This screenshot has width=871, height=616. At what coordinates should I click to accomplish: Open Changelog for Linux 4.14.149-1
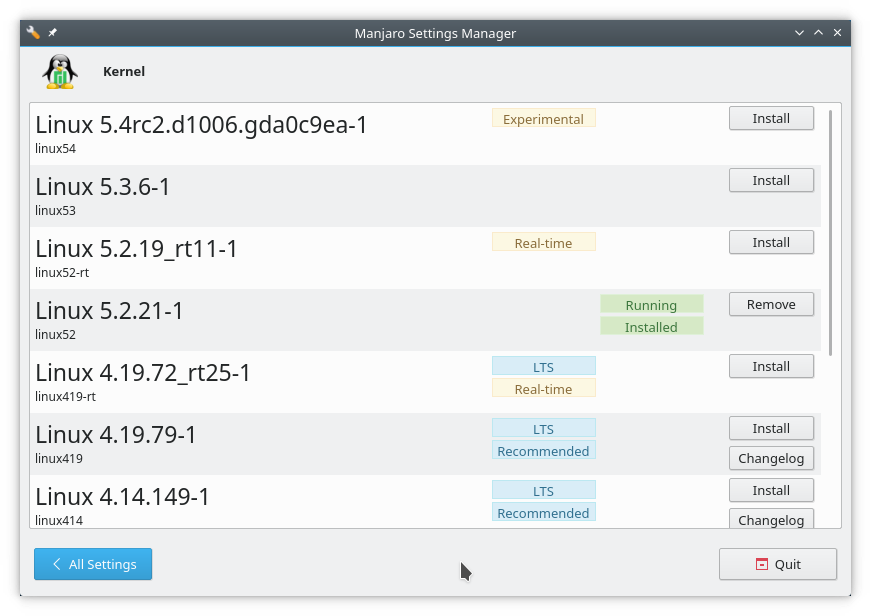[x=771, y=519]
